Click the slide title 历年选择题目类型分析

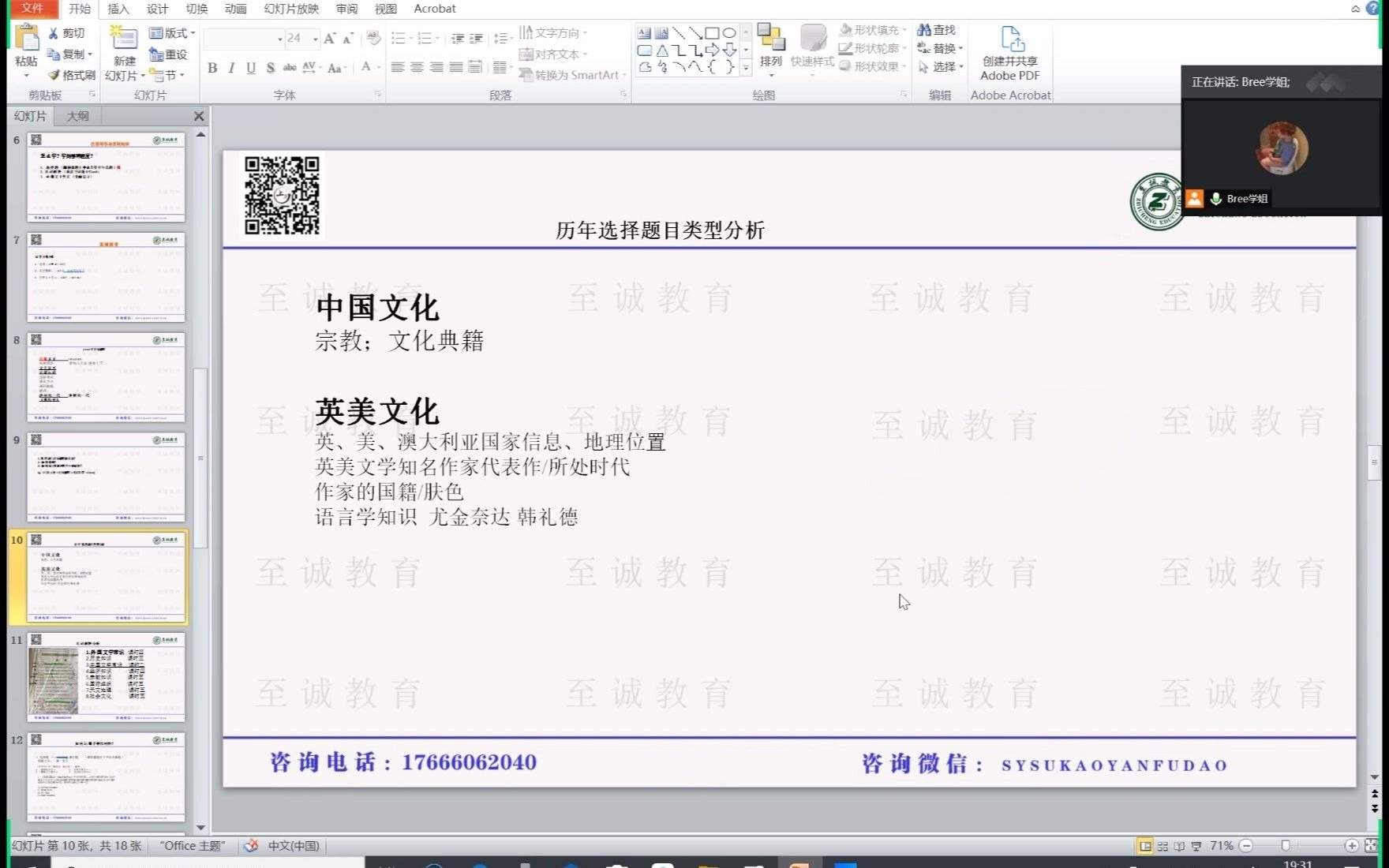pyautogui.click(x=660, y=230)
